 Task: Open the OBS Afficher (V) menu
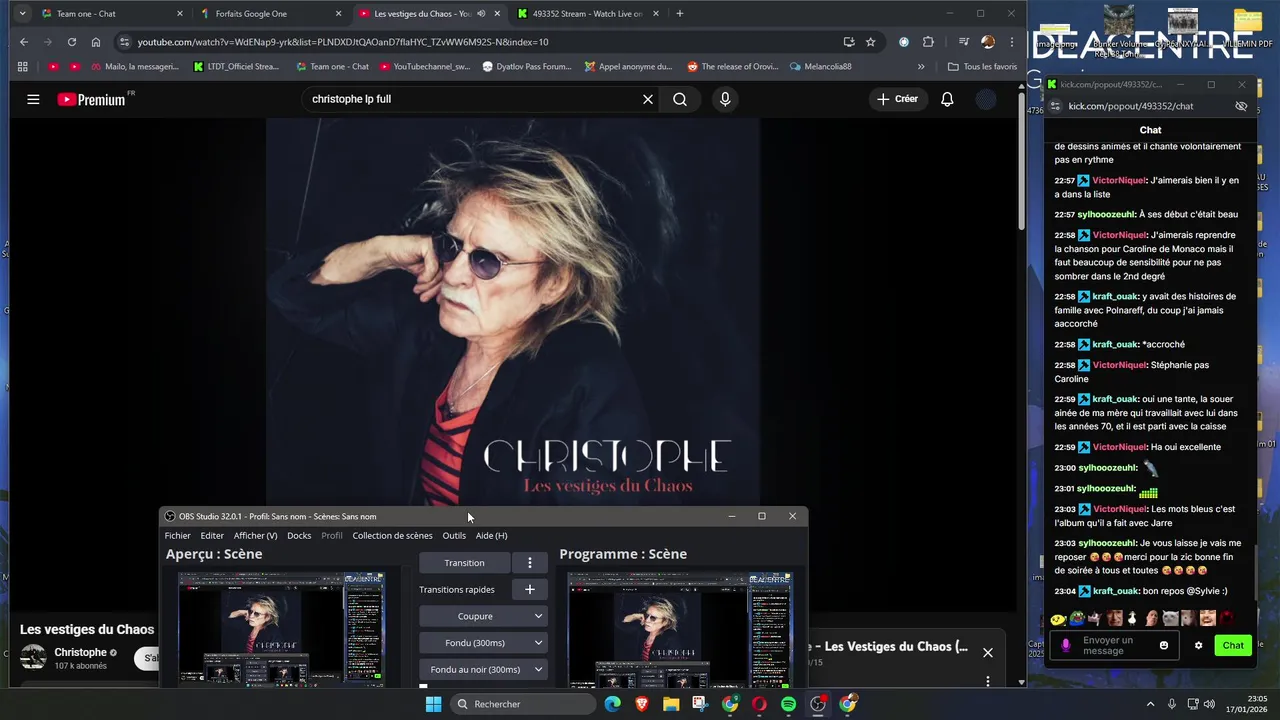(255, 536)
